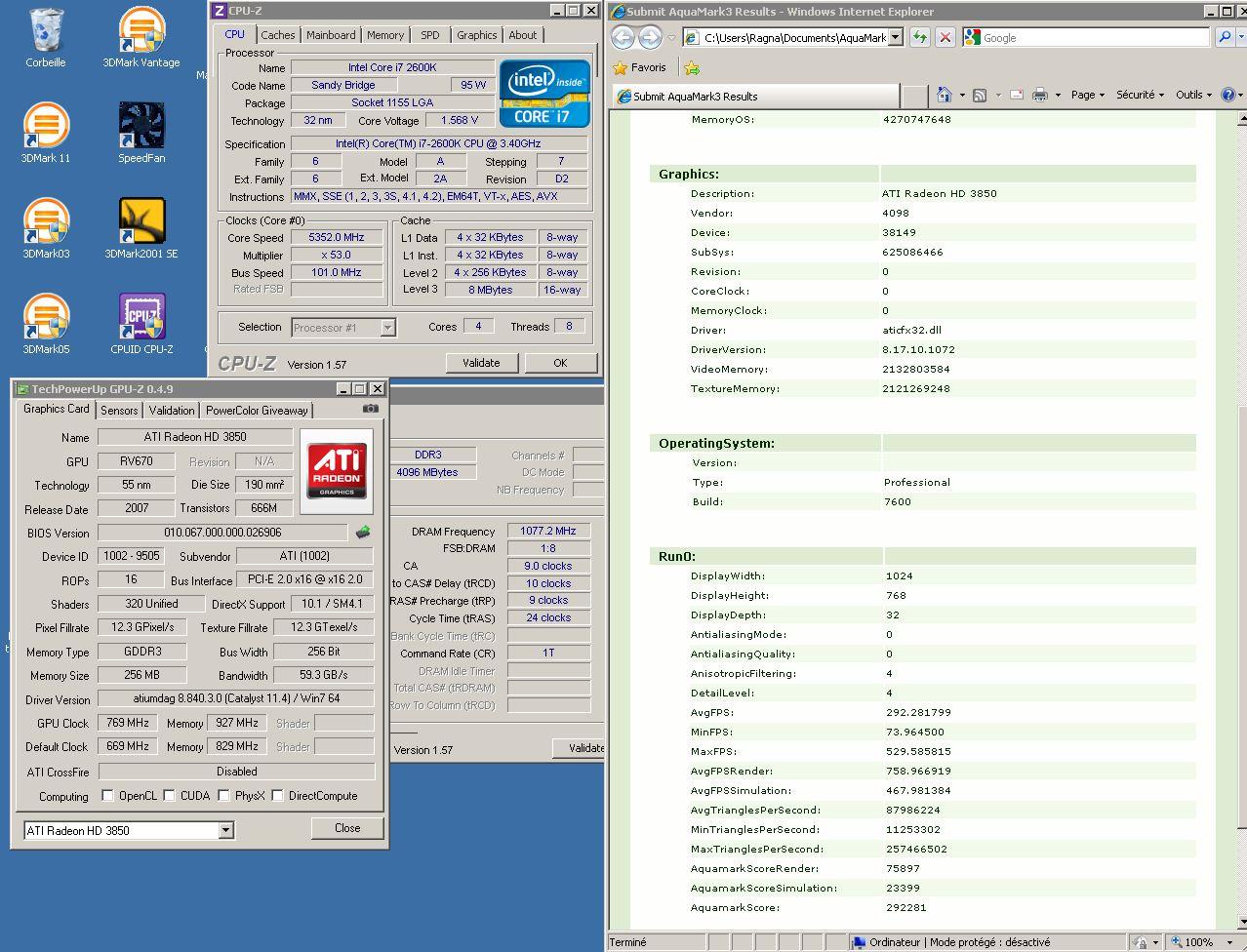
Task: Open the Graphics tab in CPU-Z
Action: click(x=476, y=34)
